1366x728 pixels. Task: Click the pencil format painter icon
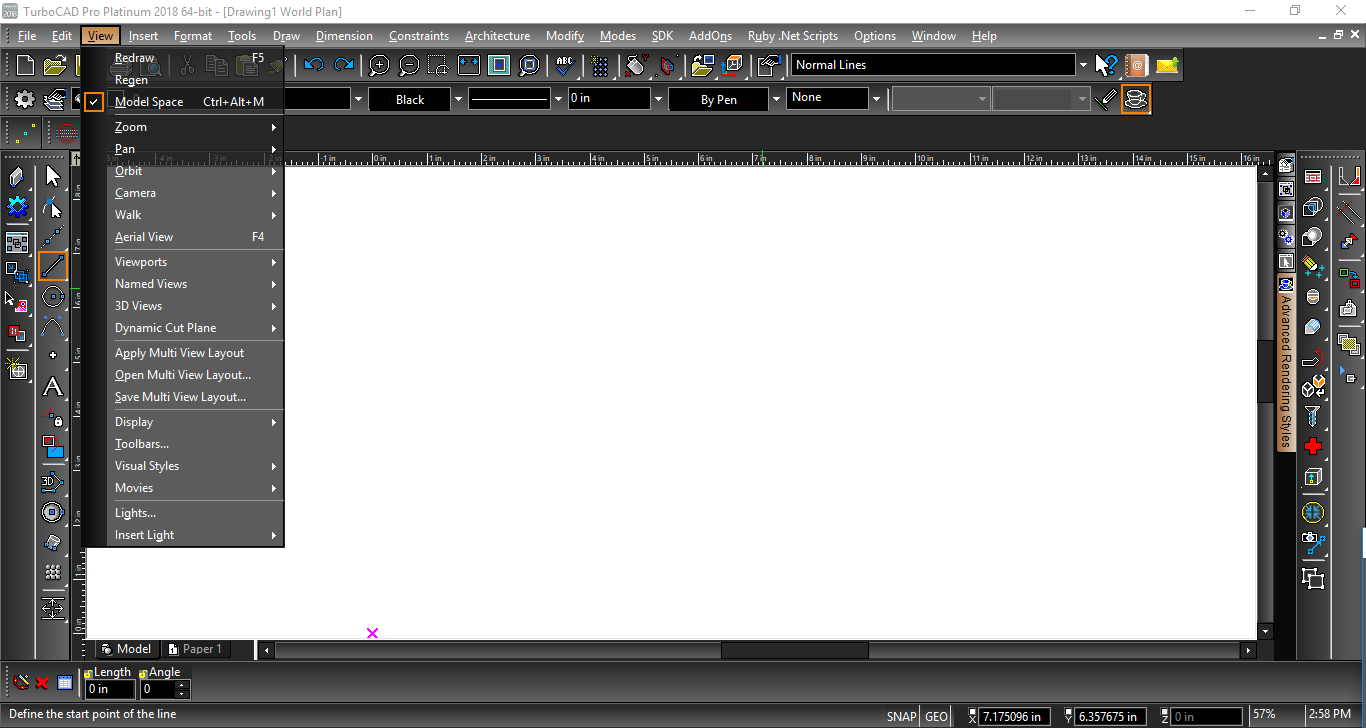click(x=1105, y=99)
